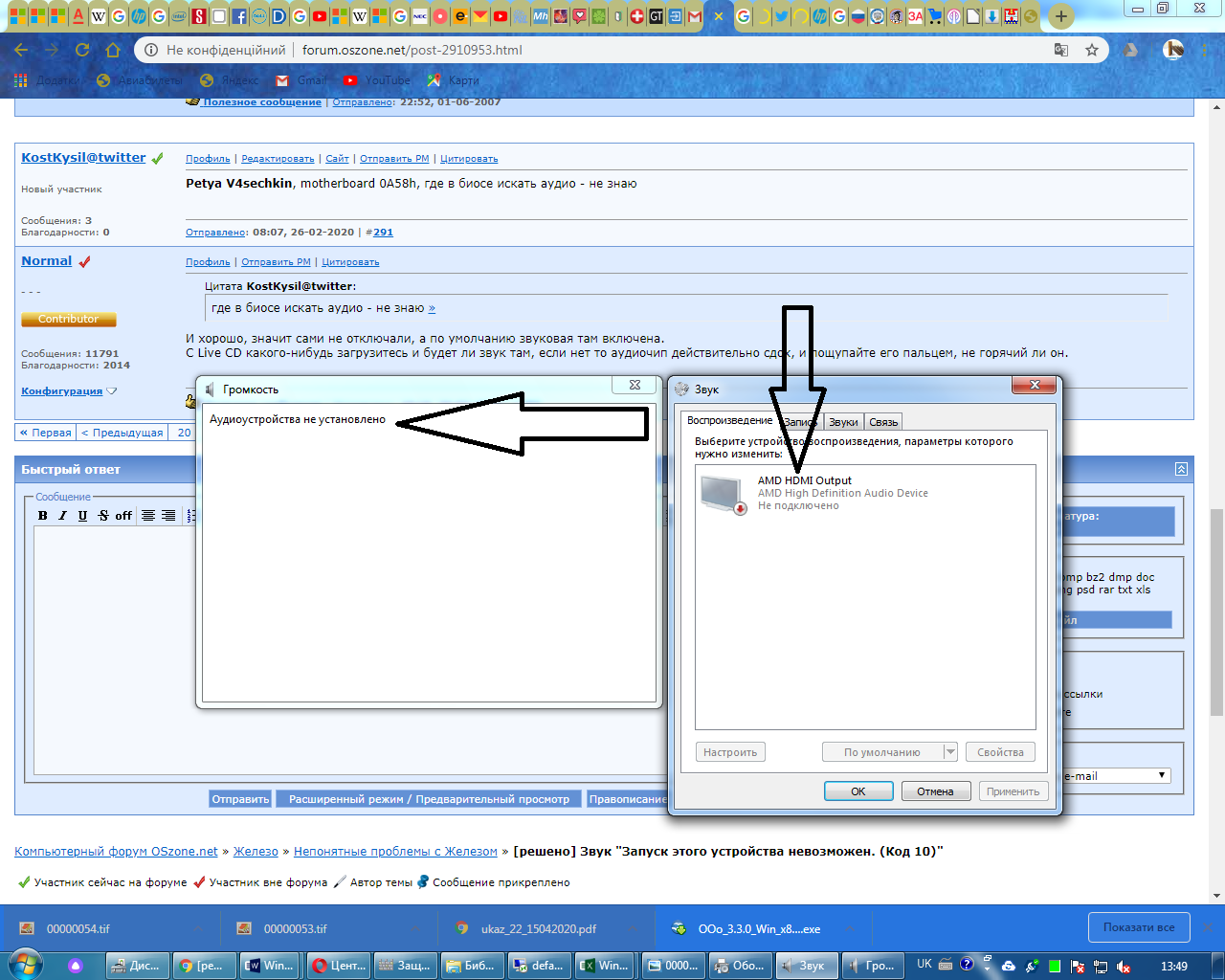Click the UK language indicator in tray
1225x980 pixels.
924,965
